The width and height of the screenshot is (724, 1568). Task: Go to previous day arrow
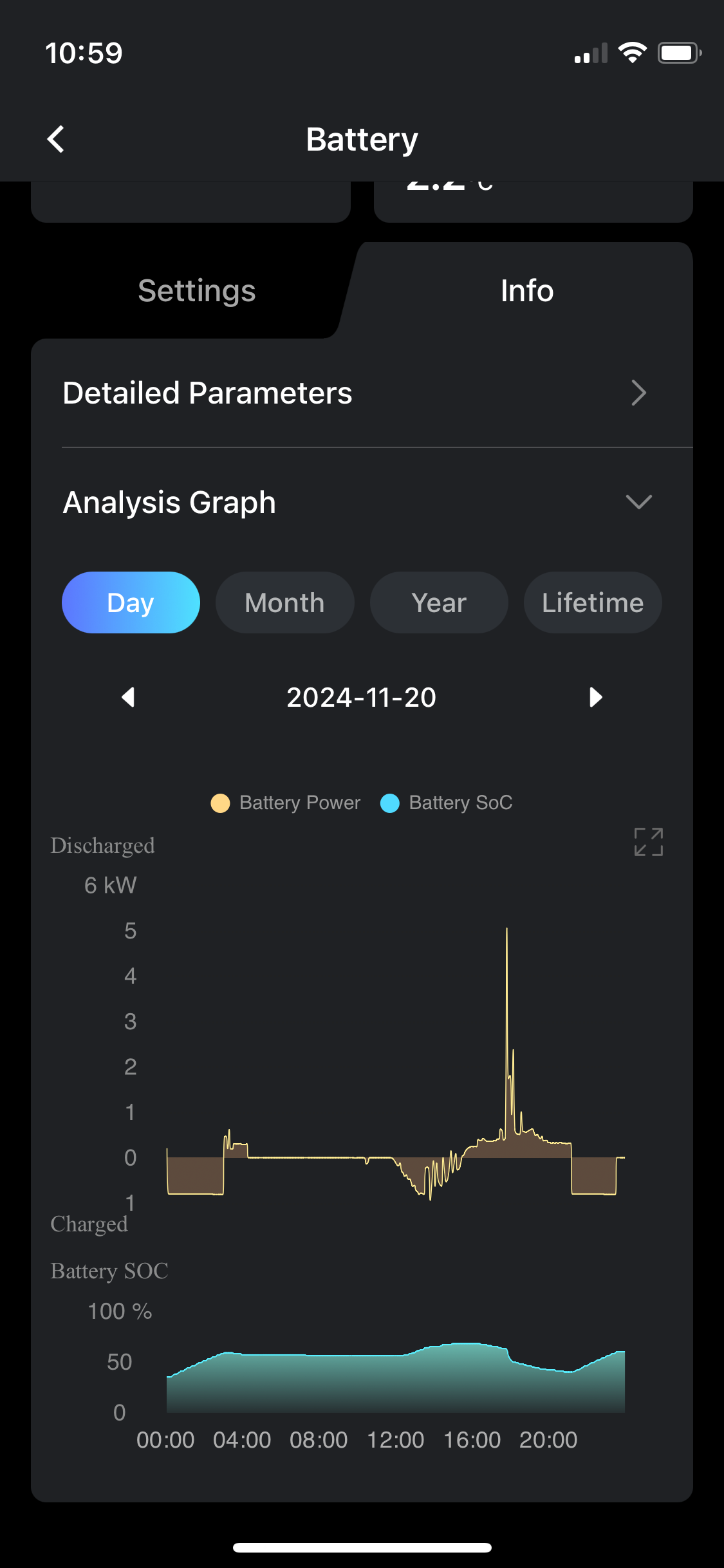pos(128,697)
